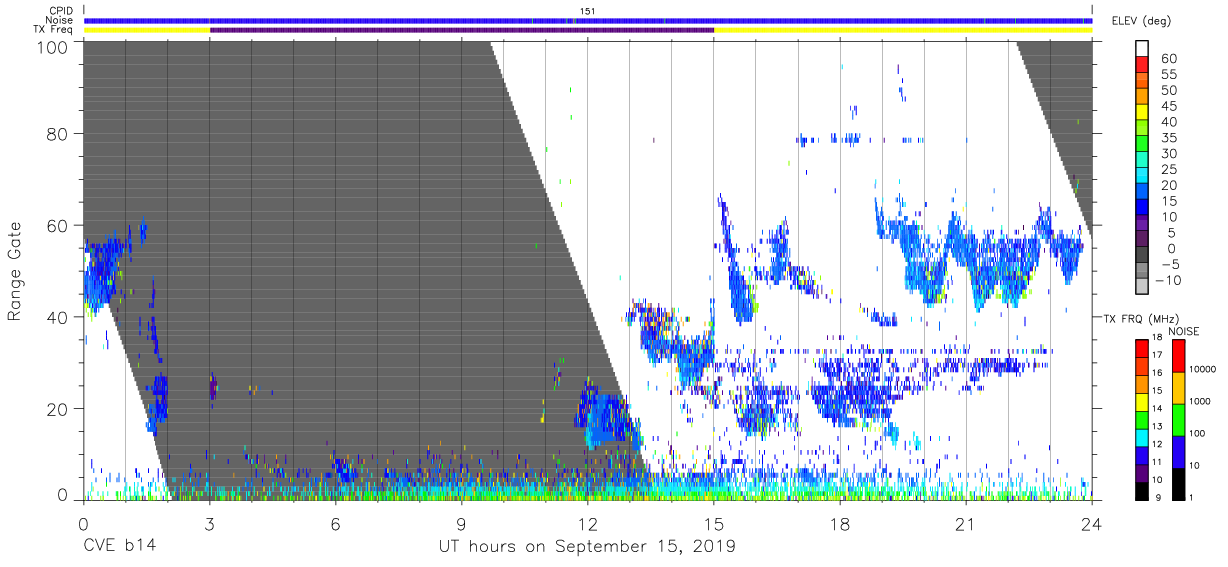
Task: Click the '3' tick label on the time axis
Action: 210,524
